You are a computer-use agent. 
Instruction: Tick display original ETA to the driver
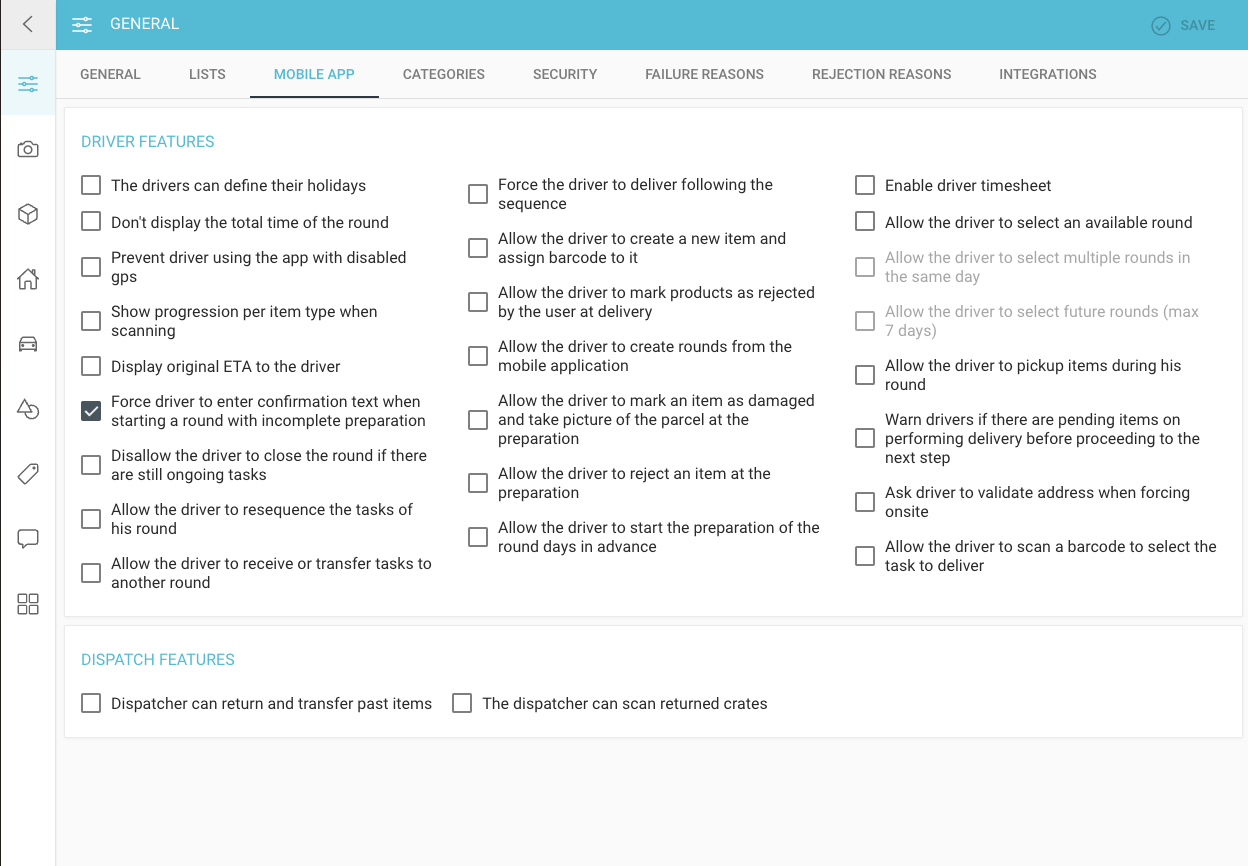[91, 366]
